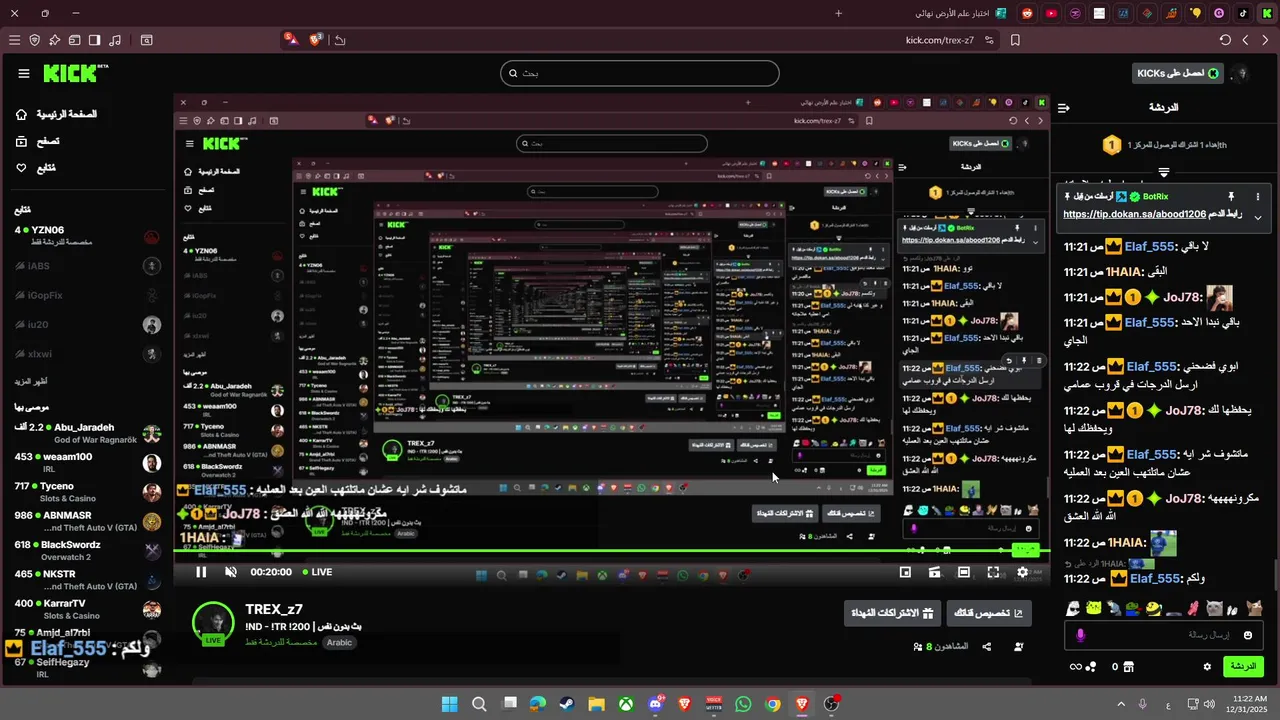Open the Kick sidebar hamburger menu
Image resolution: width=1280 pixels, height=720 pixels.
tap(24, 73)
